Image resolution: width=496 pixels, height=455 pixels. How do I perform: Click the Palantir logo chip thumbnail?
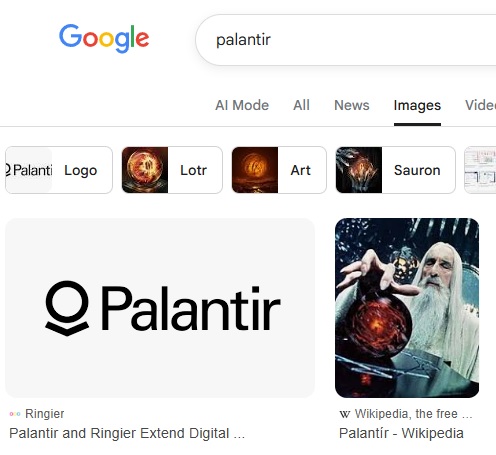(x=29, y=170)
